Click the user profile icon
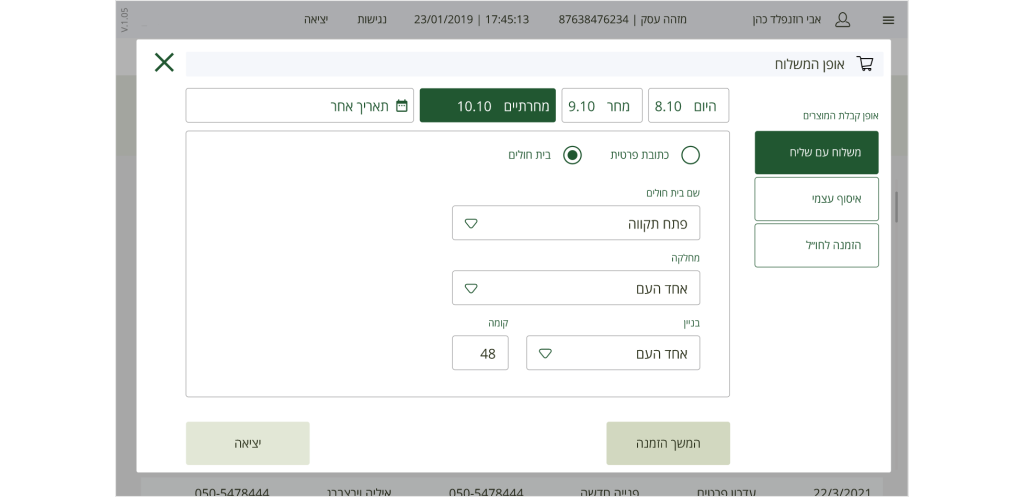This screenshot has height=497, width=1024. tap(842, 20)
